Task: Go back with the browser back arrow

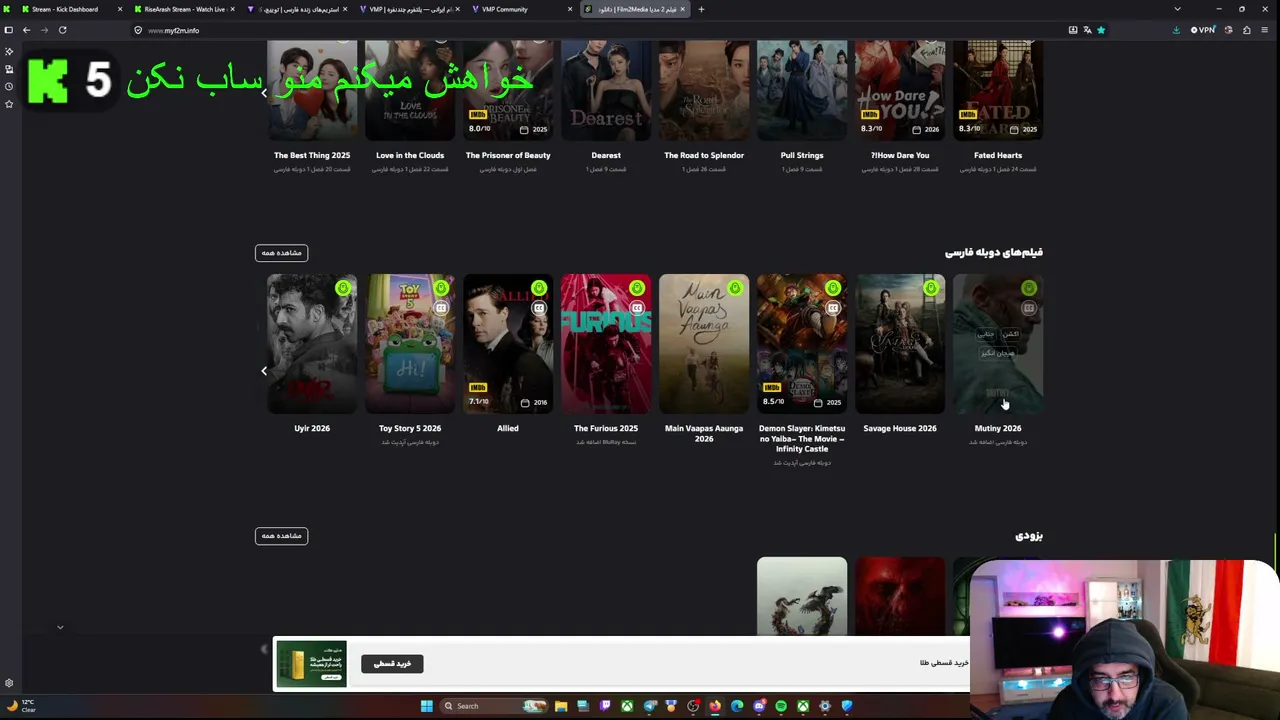Action: click(x=27, y=30)
